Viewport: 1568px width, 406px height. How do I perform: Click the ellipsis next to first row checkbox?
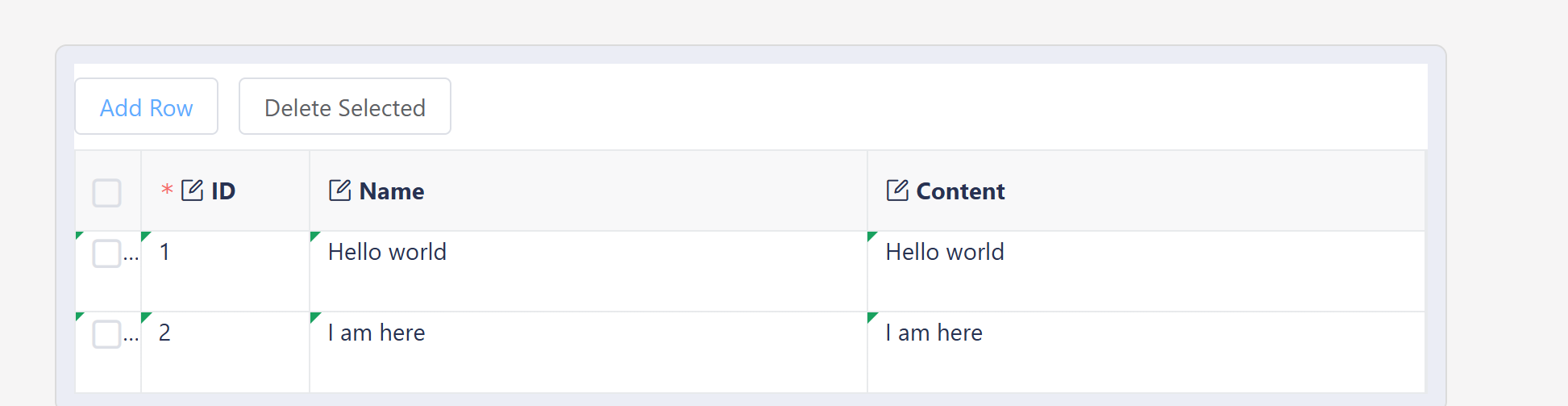pos(131,258)
